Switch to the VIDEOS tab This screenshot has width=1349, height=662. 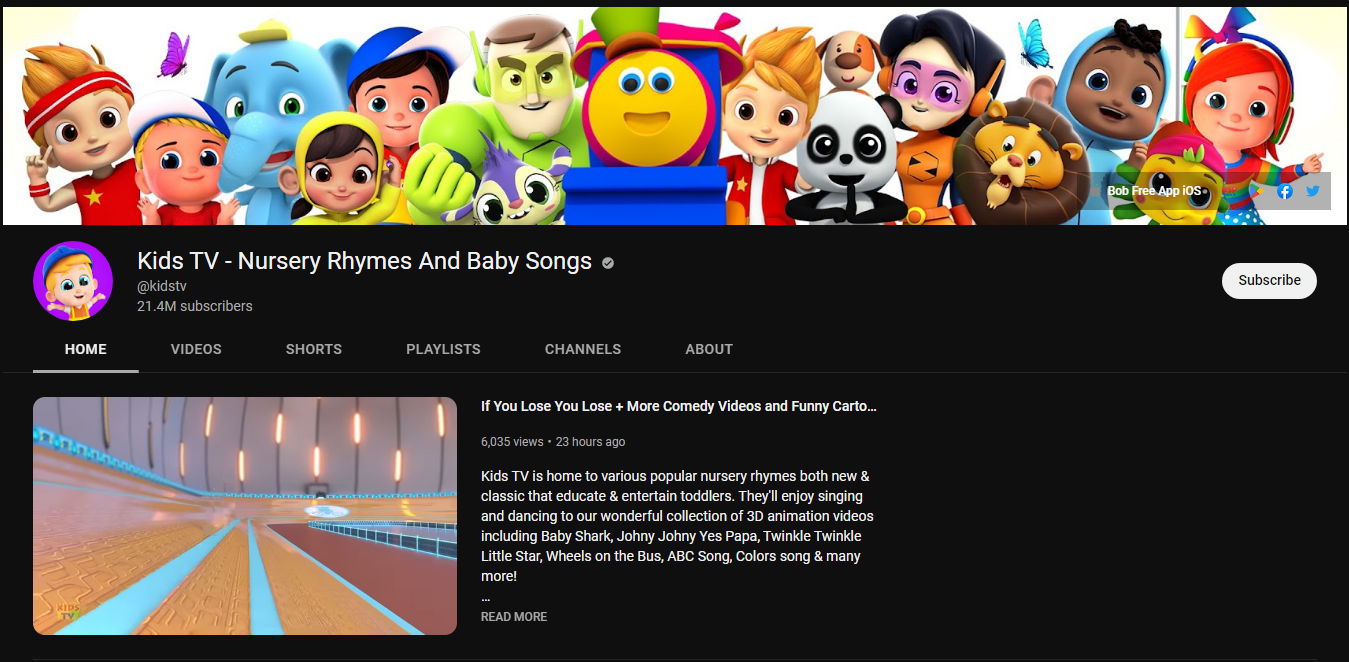(x=196, y=349)
